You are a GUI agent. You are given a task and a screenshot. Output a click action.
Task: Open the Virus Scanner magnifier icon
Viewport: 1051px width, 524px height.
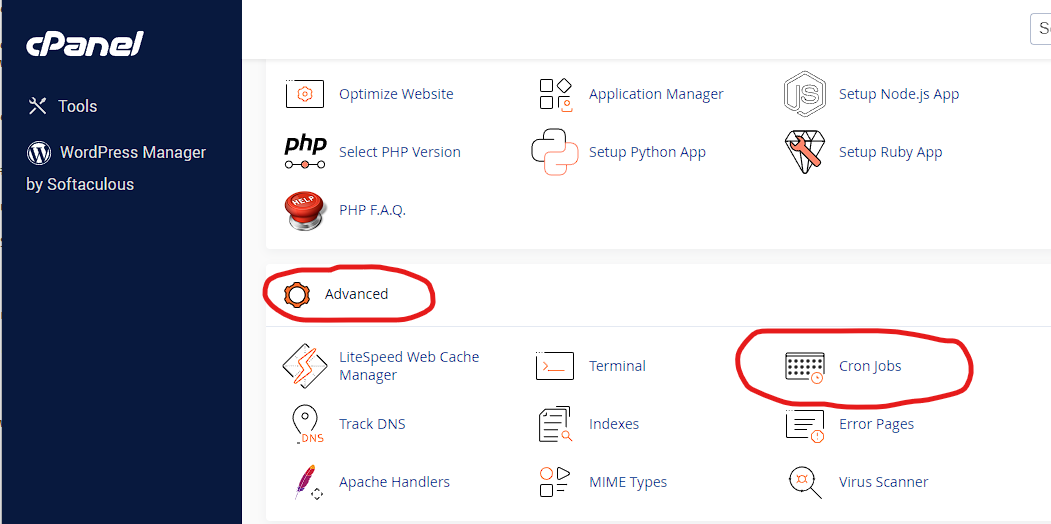[804, 482]
